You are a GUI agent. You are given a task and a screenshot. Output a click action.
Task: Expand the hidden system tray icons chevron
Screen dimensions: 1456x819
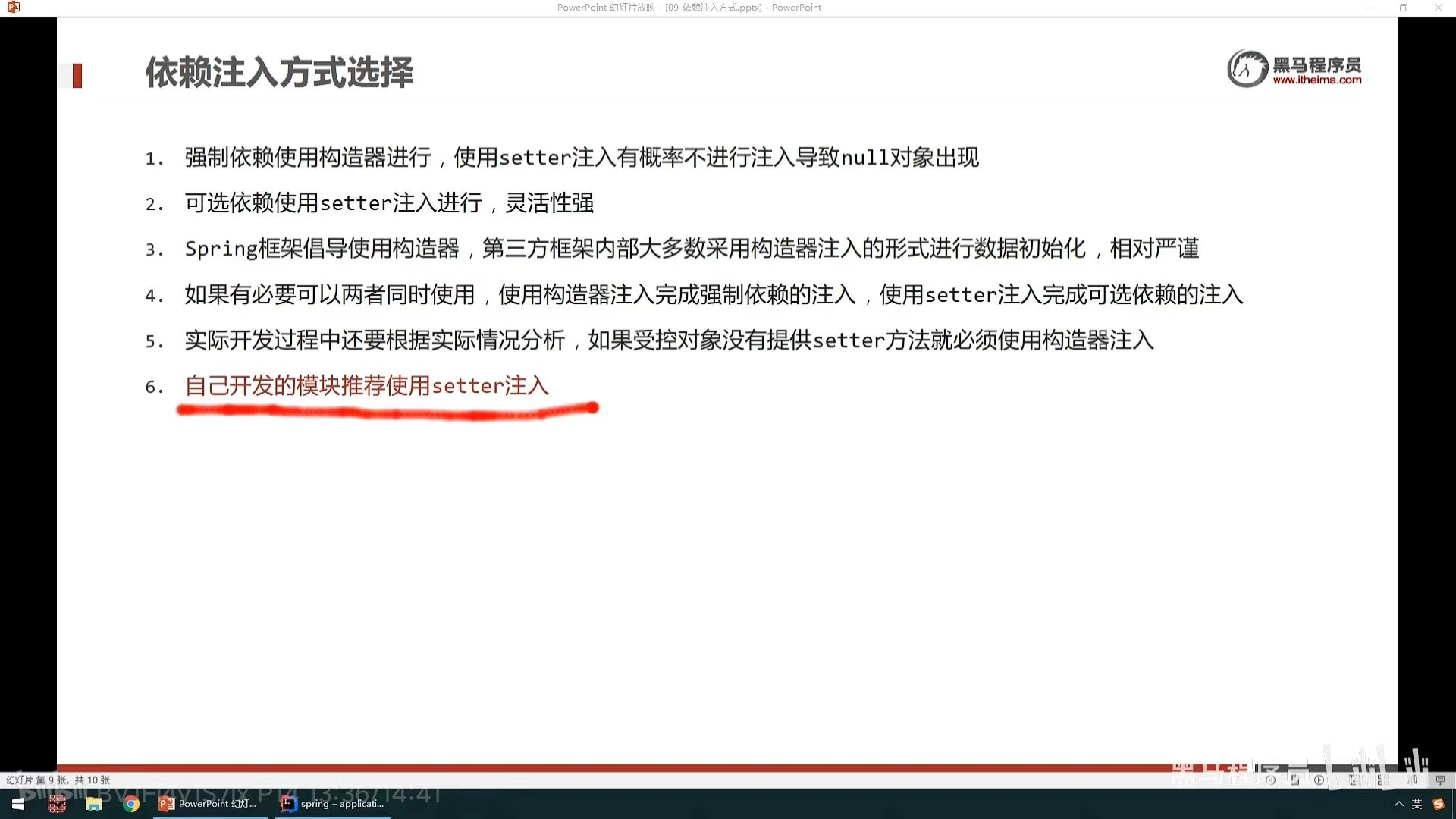point(1398,804)
